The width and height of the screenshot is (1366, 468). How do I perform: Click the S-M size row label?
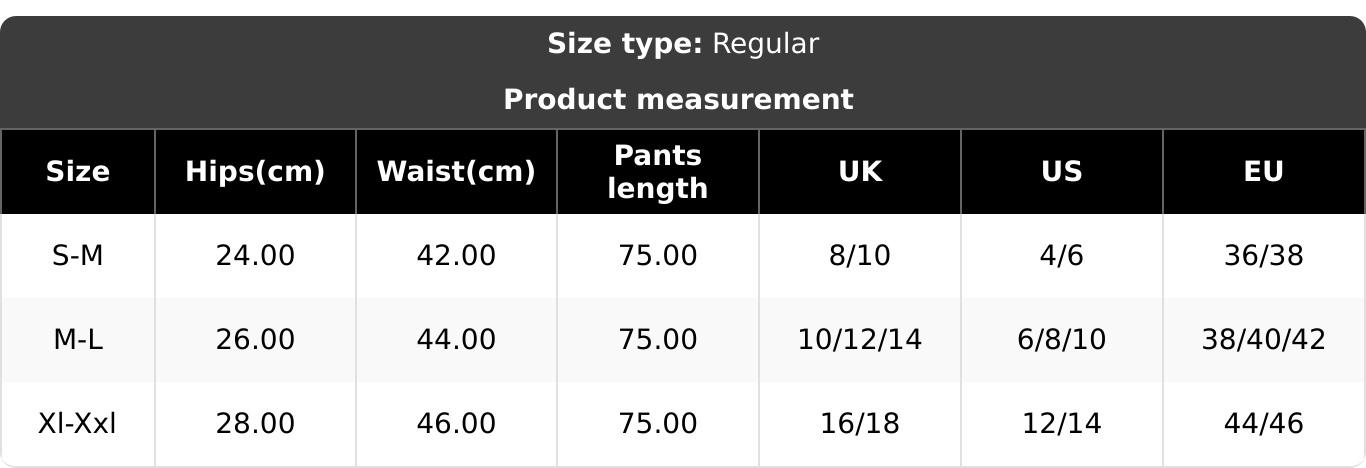tap(77, 256)
